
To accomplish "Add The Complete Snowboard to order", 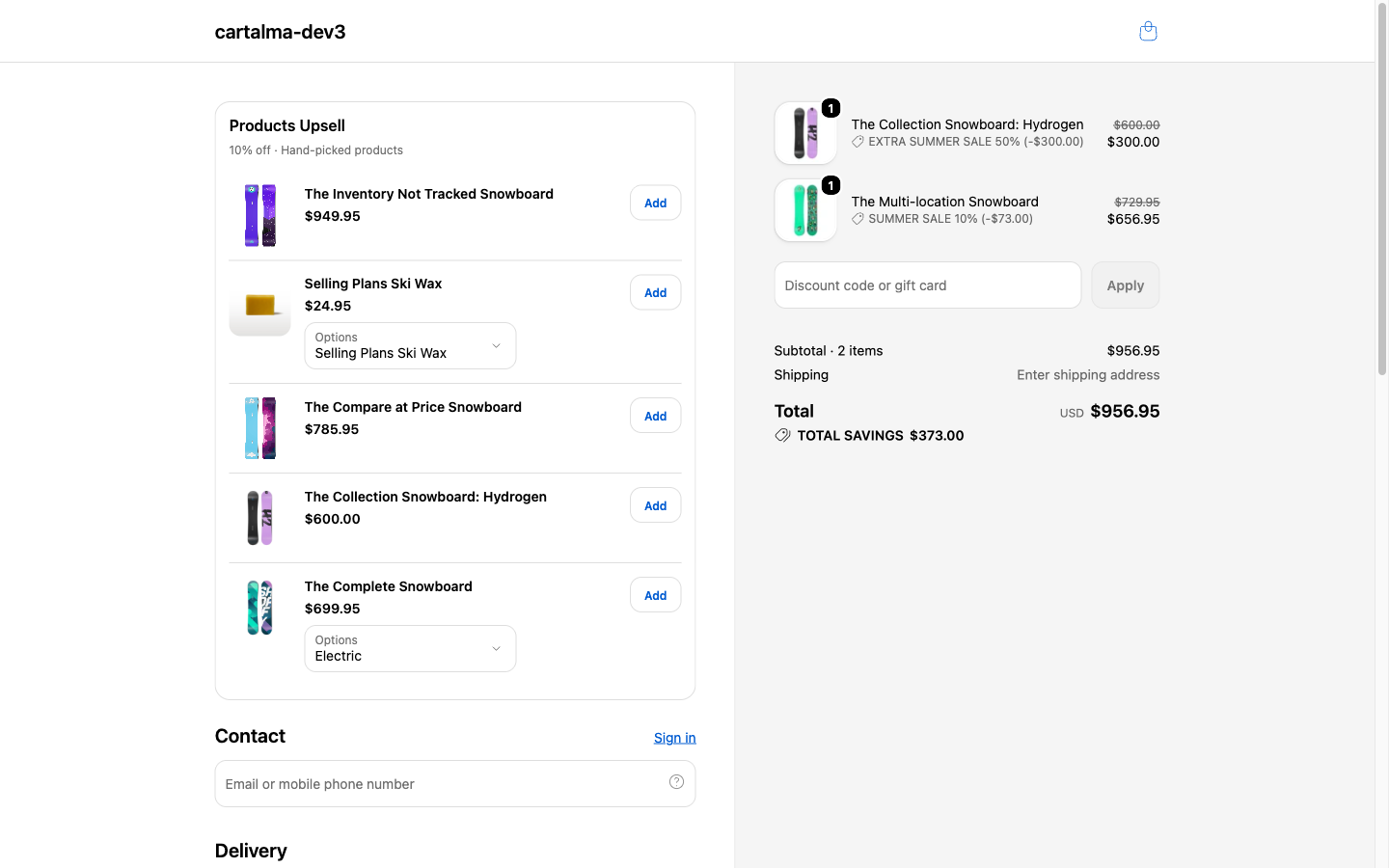I will click(x=656, y=595).
